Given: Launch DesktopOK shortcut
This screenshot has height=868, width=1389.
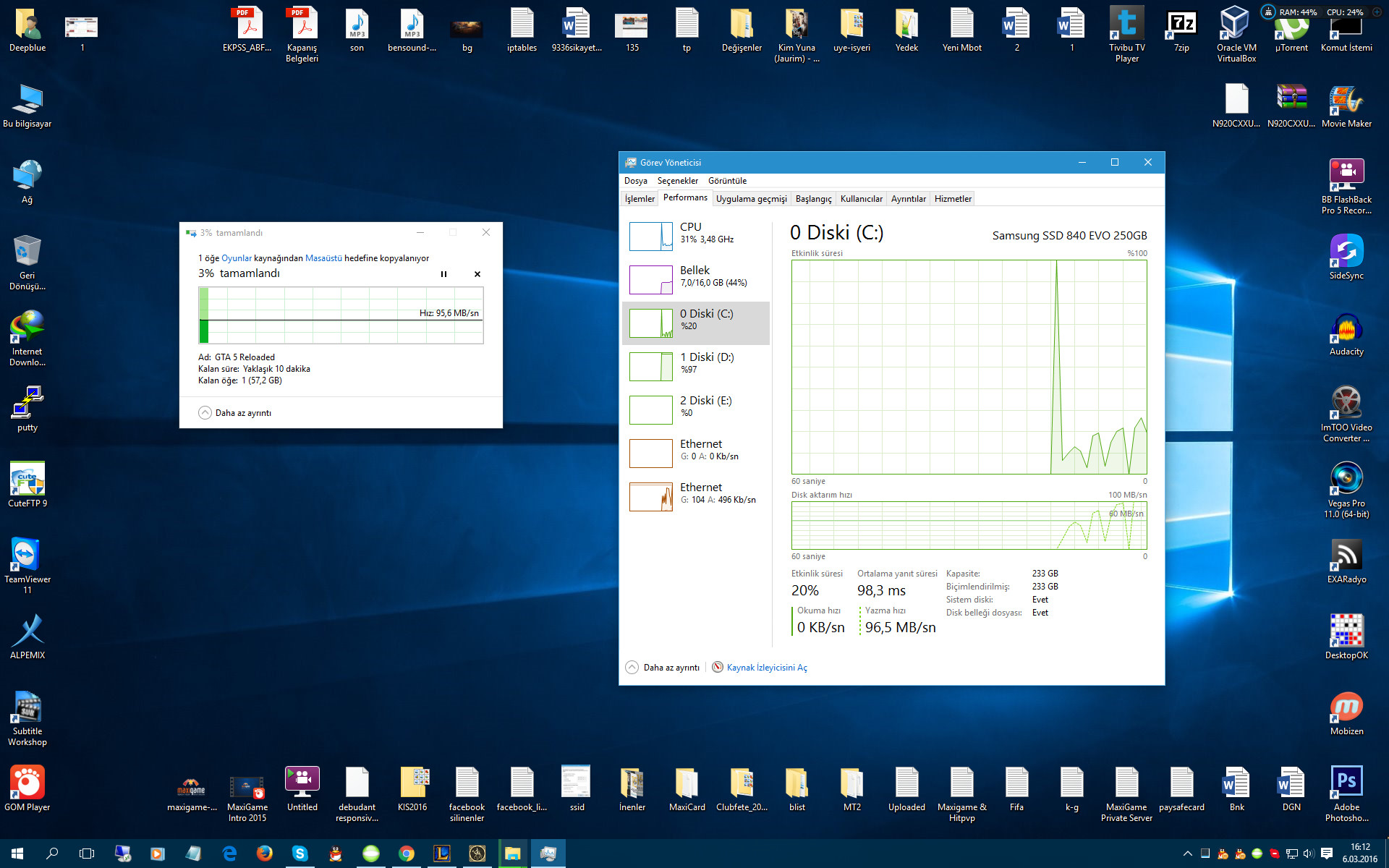Looking at the screenshot, I should [1346, 638].
